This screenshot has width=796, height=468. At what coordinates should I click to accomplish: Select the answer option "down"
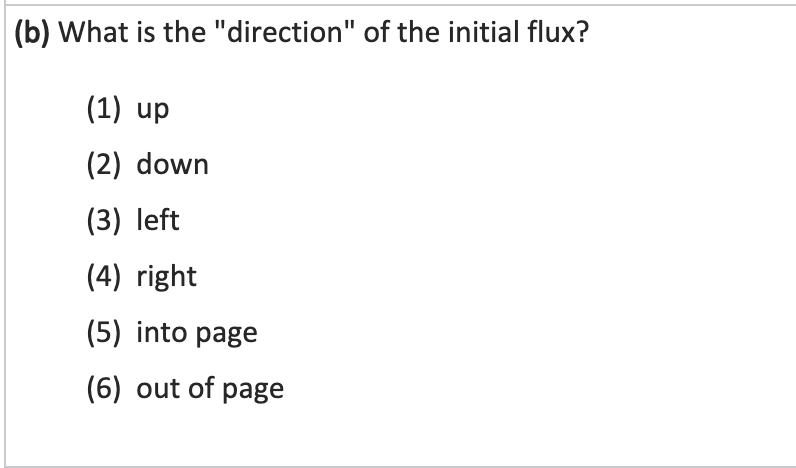[172, 164]
